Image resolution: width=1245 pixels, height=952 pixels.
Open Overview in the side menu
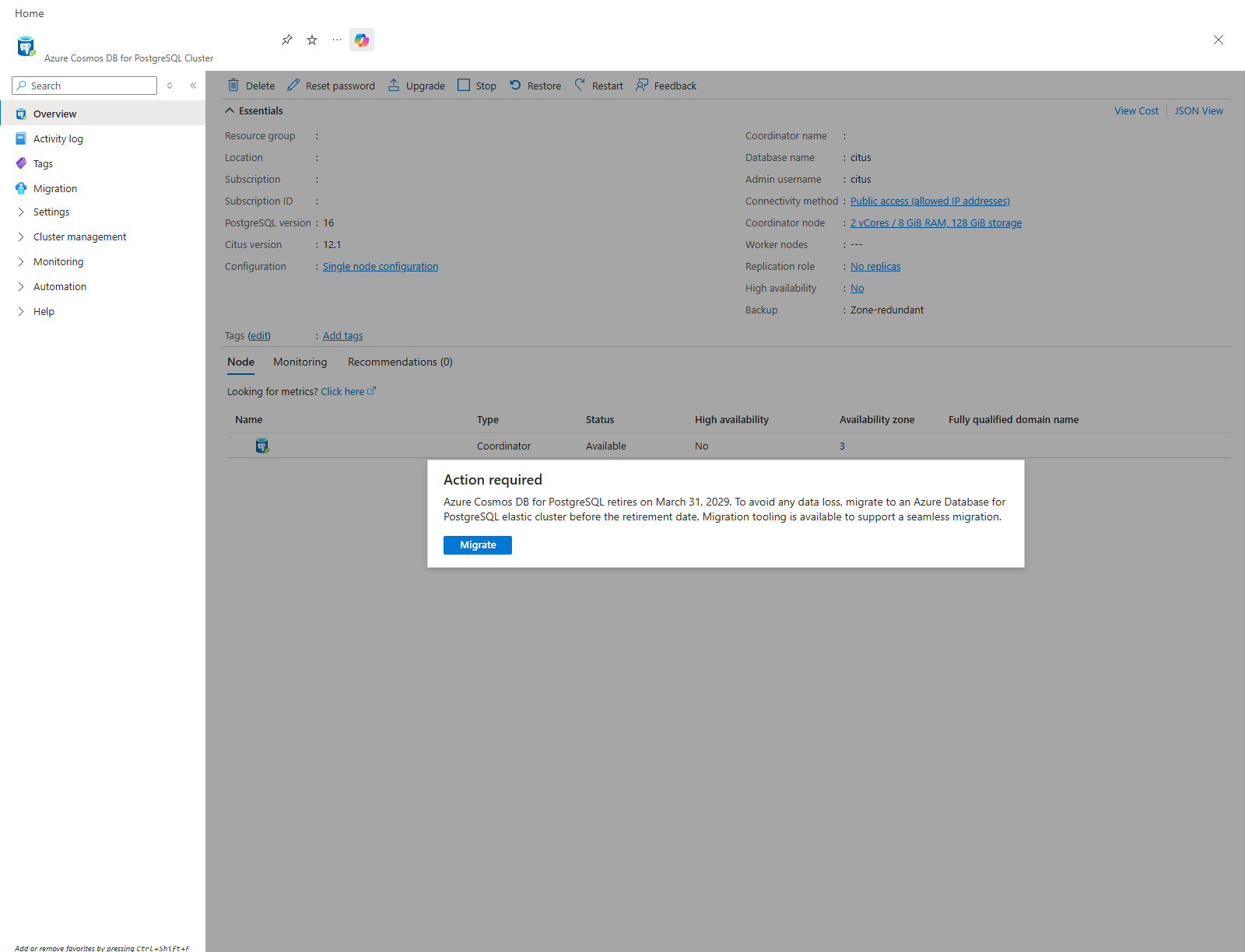point(103,114)
